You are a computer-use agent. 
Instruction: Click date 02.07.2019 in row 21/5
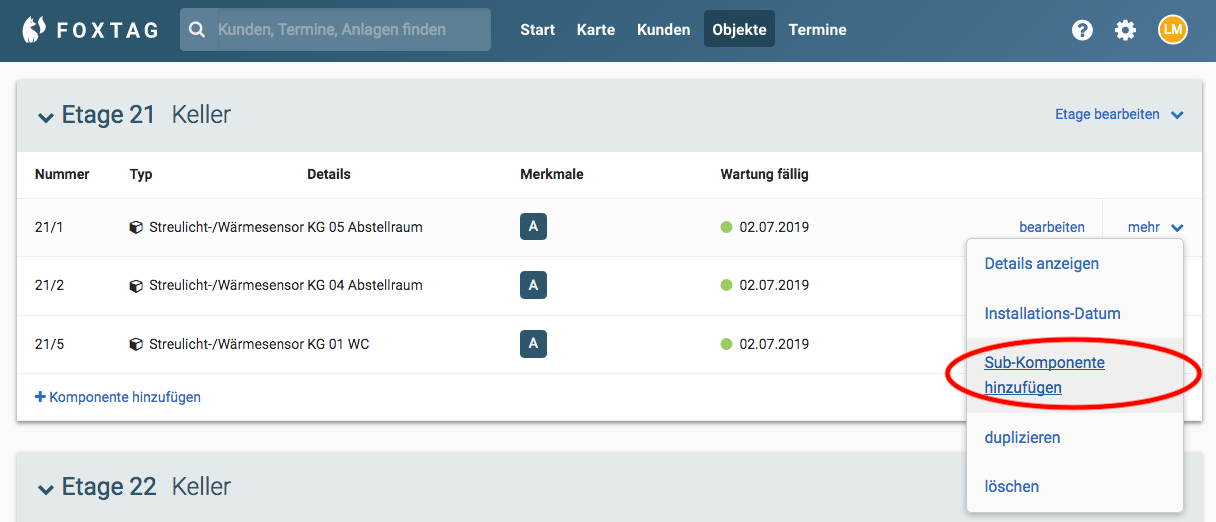(x=774, y=344)
